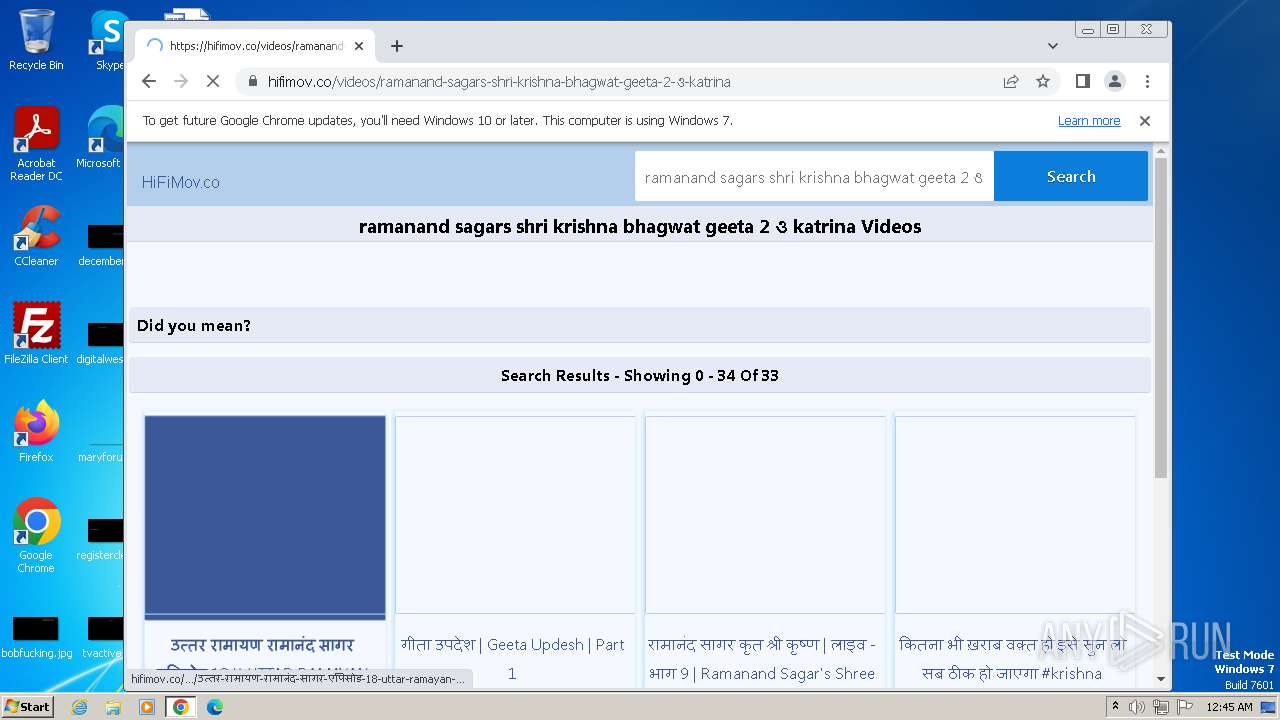Image resolution: width=1280 pixels, height=720 pixels.
Task: Open Windows Media Player taskbar icon
Action: [147, 707]
